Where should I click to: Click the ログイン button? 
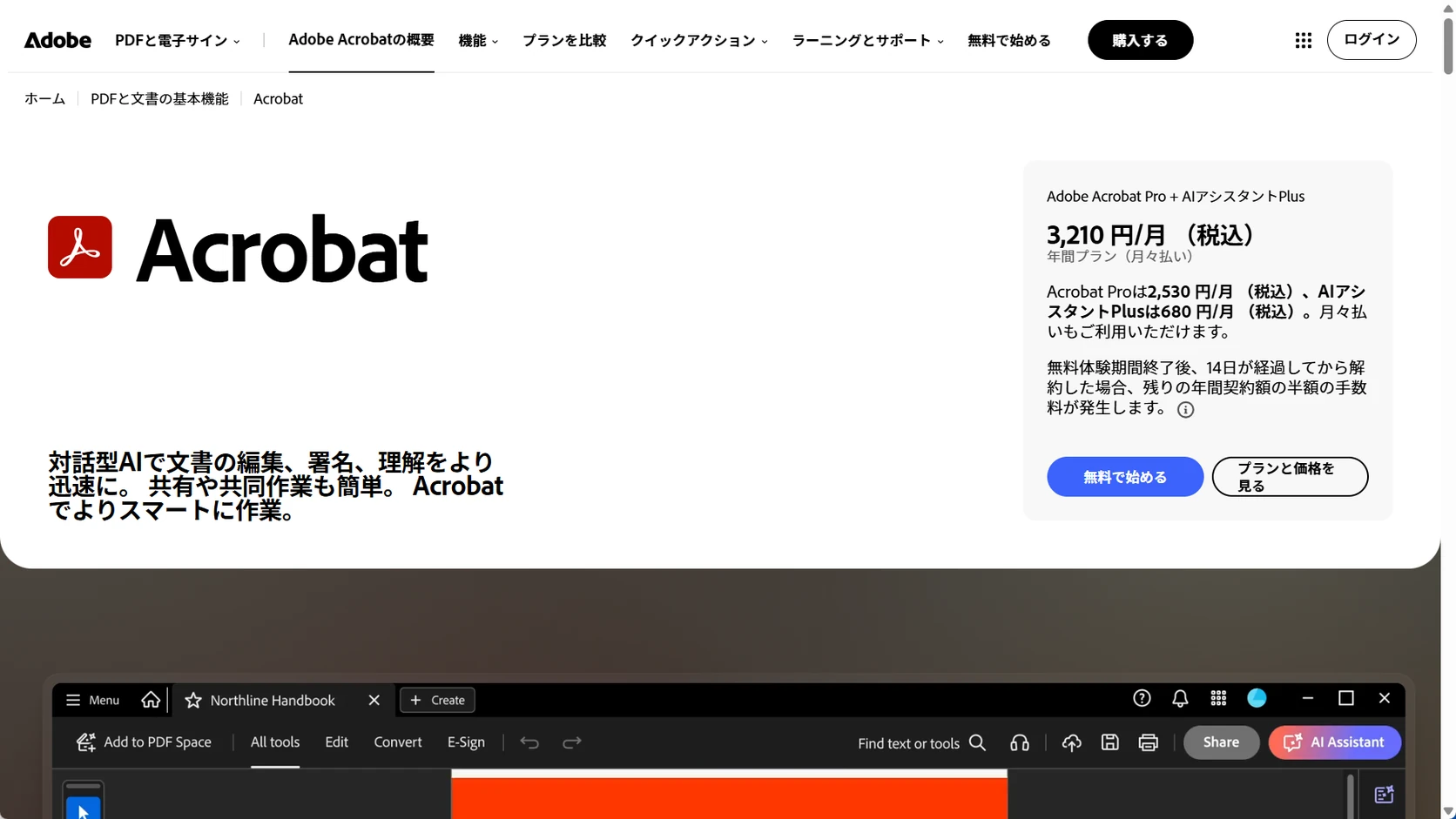[x=1372, y=40]
